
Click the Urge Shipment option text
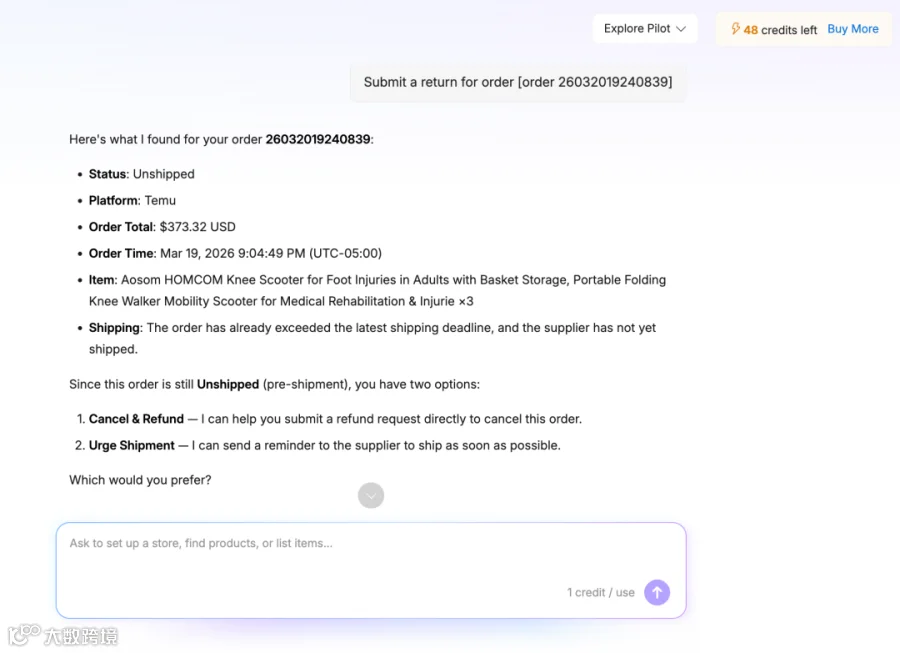pos(131,445)
